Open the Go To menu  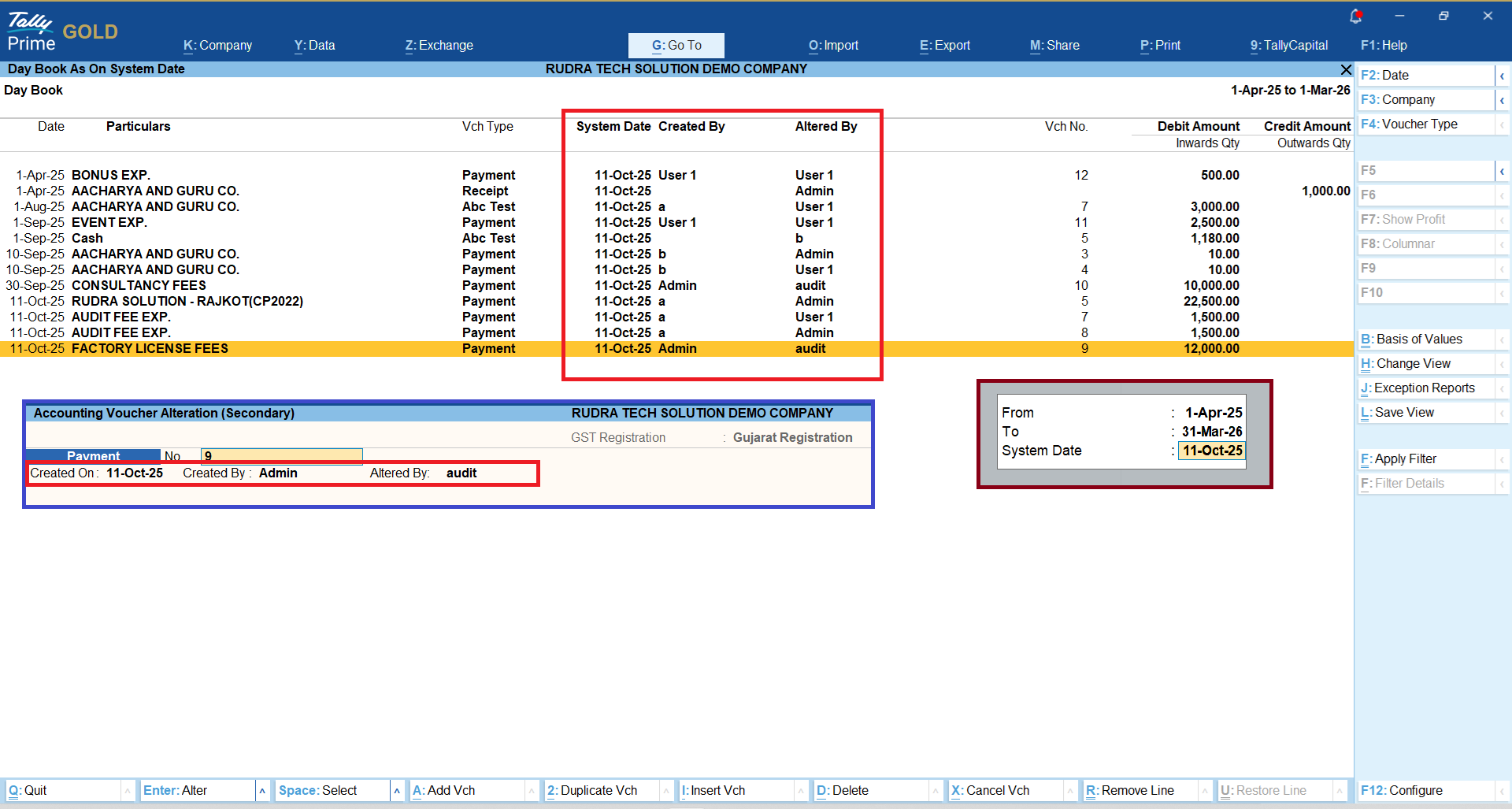point(676,46)
